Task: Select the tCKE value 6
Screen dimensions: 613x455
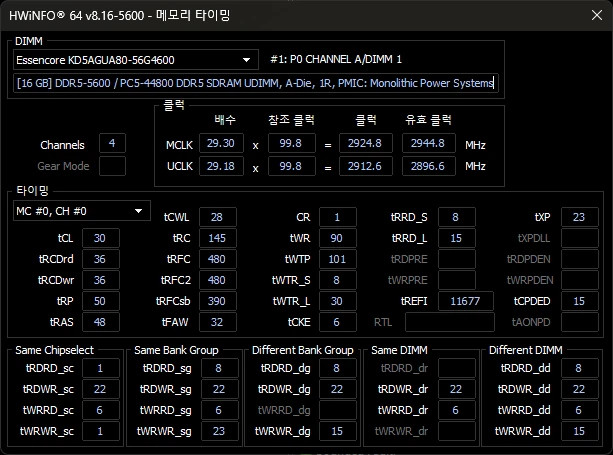Action: point(338,322)
